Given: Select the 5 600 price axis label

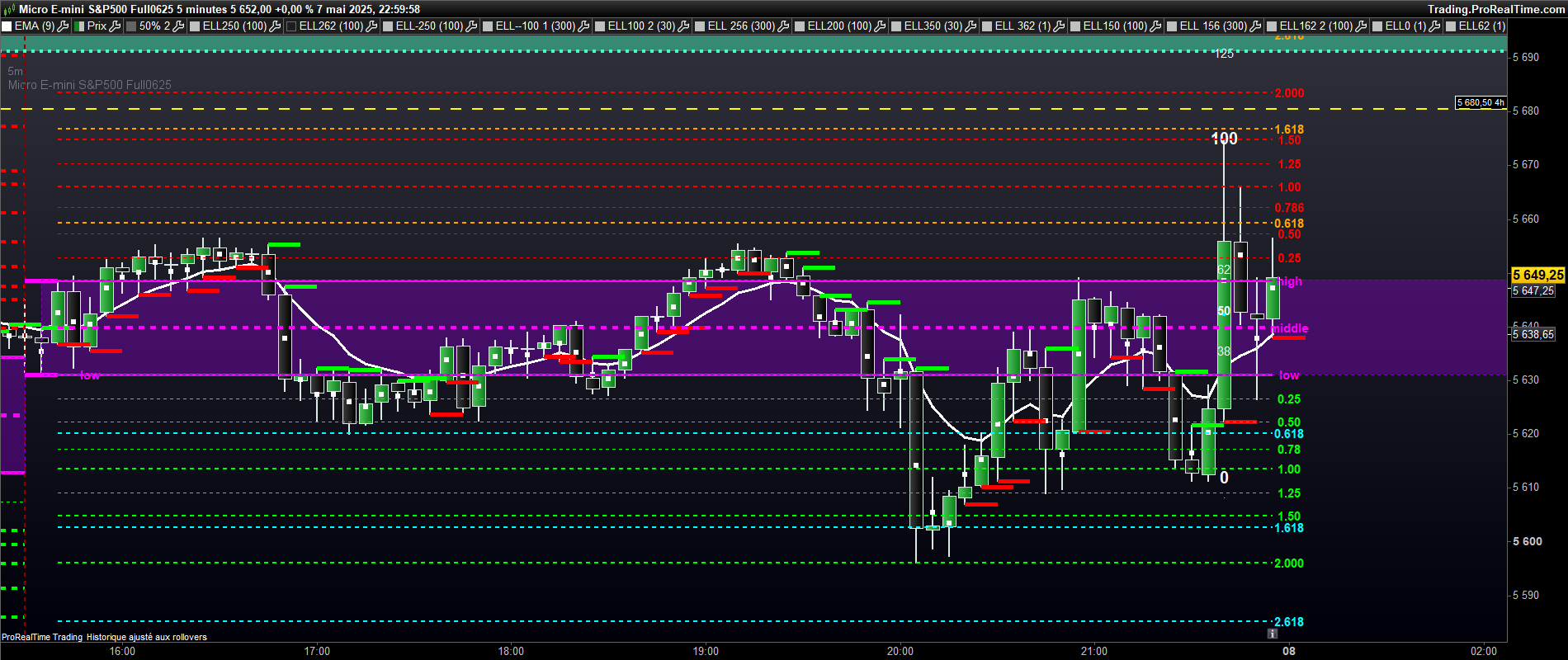Looking at the screenshot, I should point(1528,541).
